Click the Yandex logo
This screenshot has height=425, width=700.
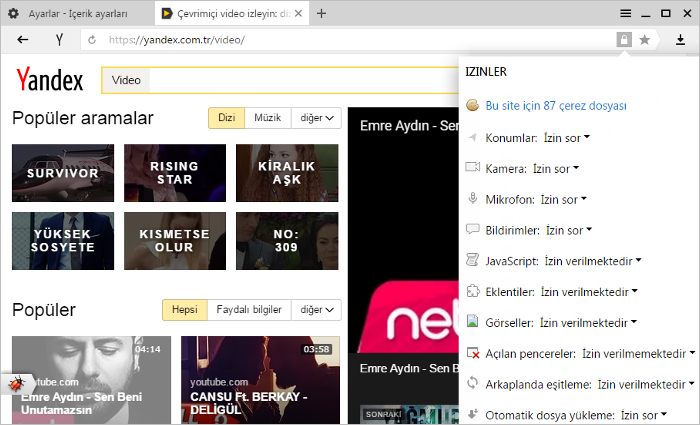(x=50, y=79)
